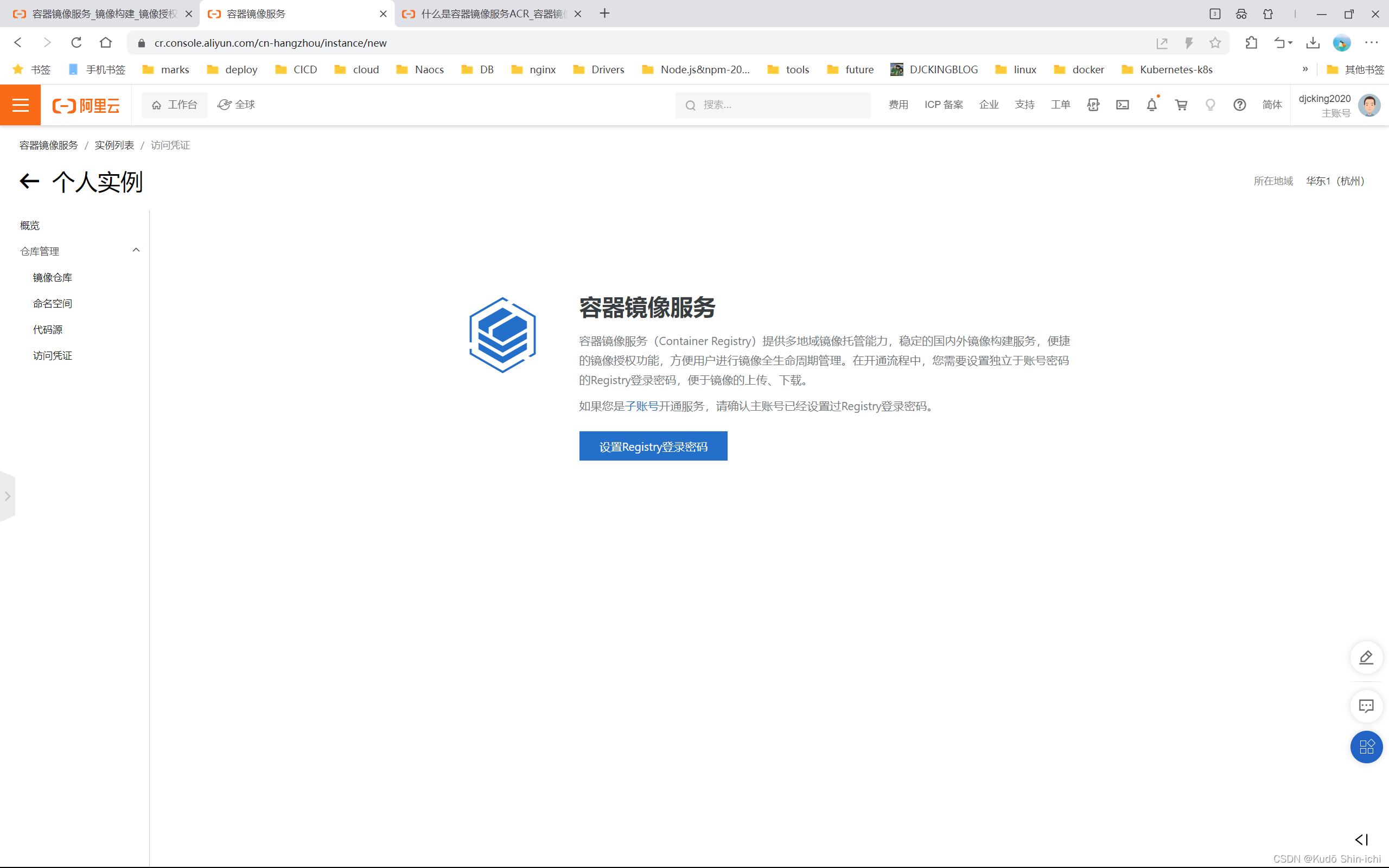The height and width of the screenshot is (868, 1389).
Task: Select 镜像仓库 in the sidebar
Action: click(52, 277)
